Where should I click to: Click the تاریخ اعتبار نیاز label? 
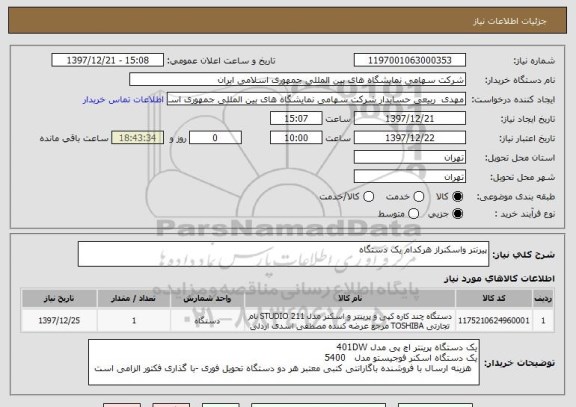pyautogui.click(x=527, y=138)
